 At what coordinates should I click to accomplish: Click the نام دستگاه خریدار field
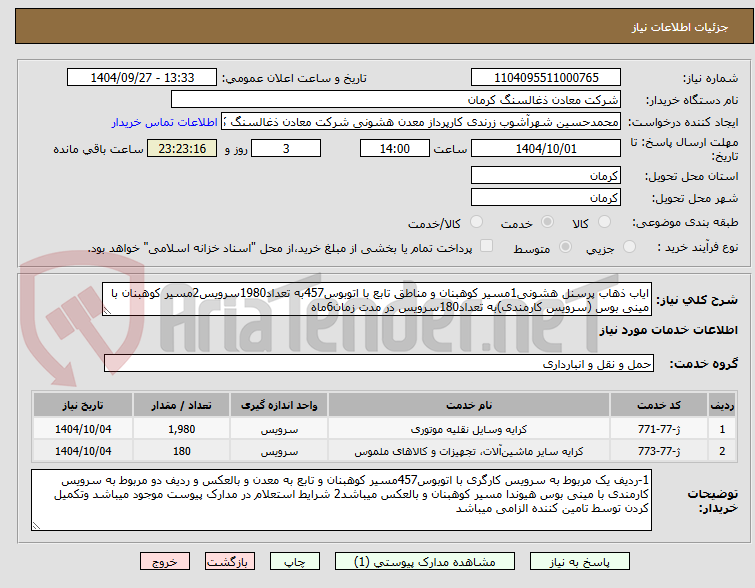(396, 100)
